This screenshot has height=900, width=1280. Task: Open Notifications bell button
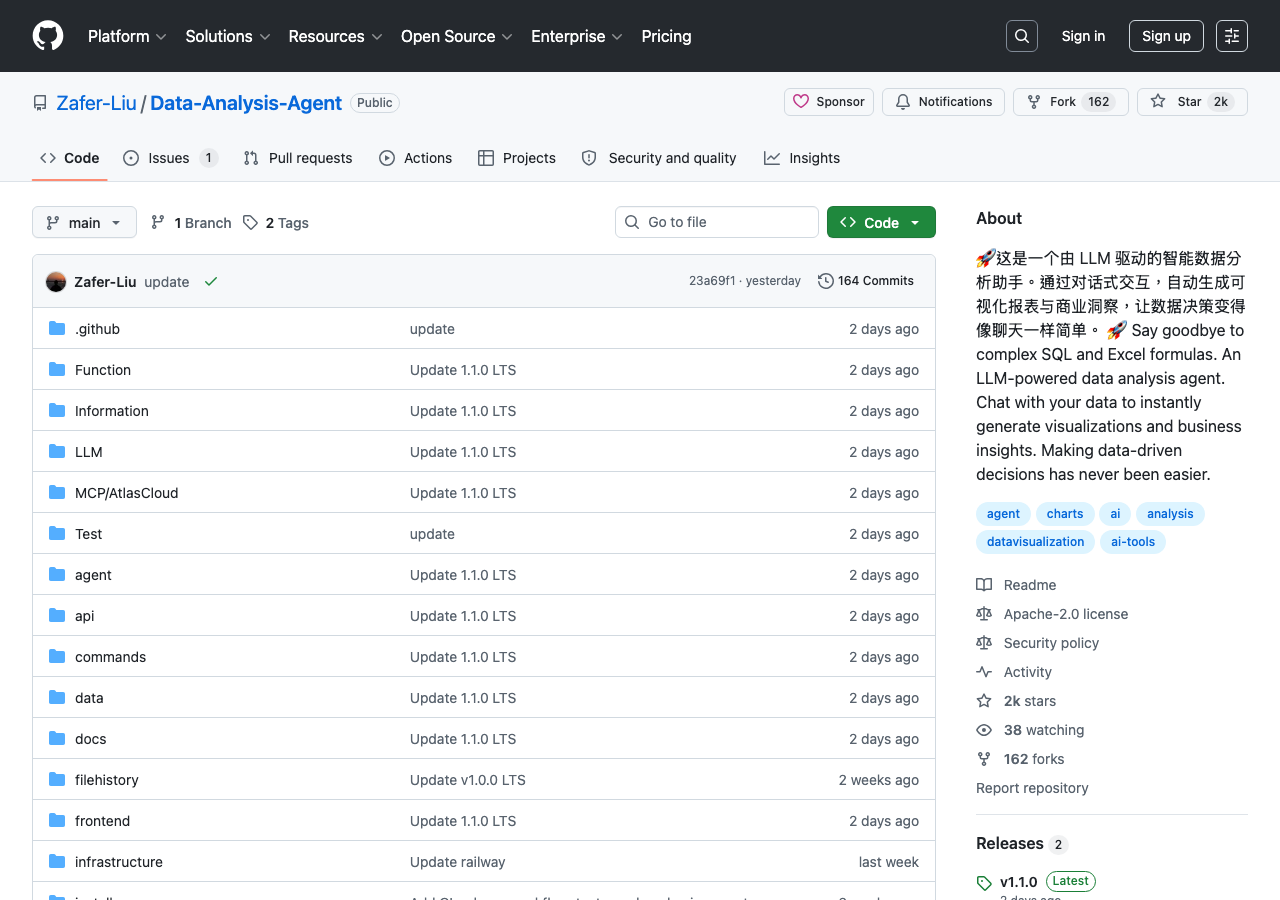click(x=944, y=102)
